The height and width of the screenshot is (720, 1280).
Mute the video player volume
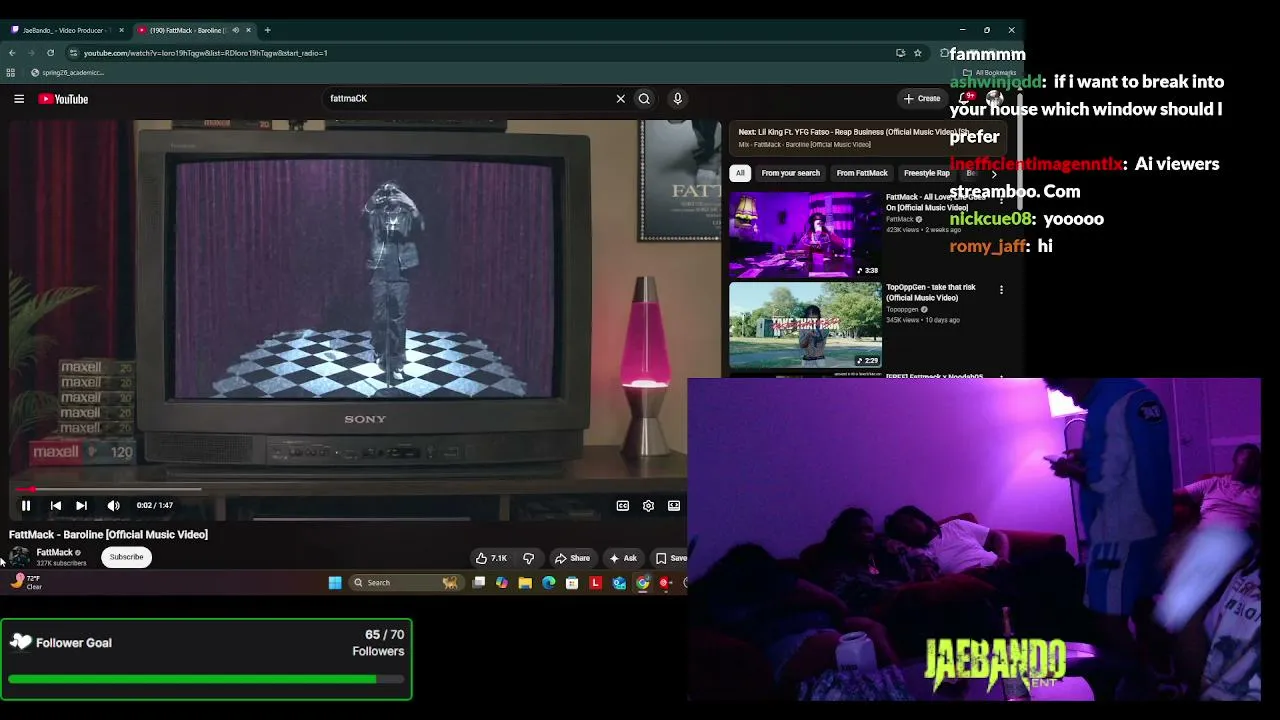[113, 506]
